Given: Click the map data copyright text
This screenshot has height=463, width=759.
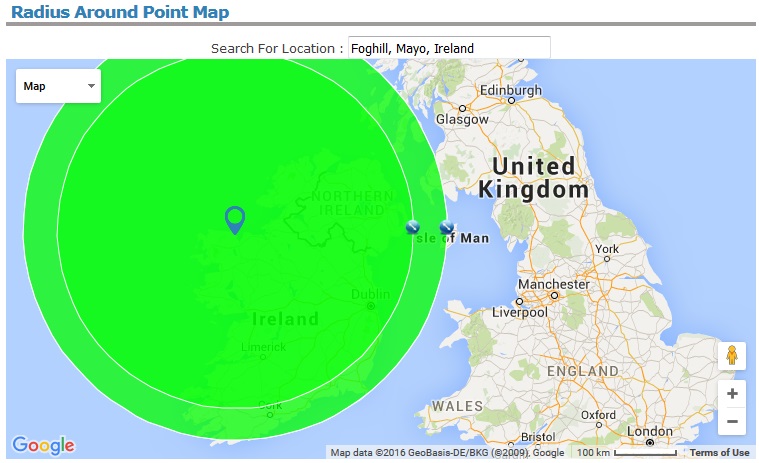Looking at the screenshot, I should point(447,453).
